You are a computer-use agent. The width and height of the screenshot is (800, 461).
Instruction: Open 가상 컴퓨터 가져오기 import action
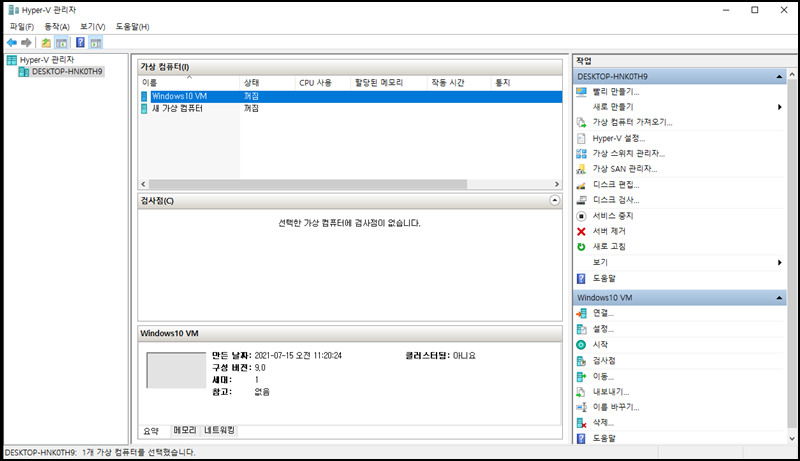pyautogui.click(x=632, y=122)
